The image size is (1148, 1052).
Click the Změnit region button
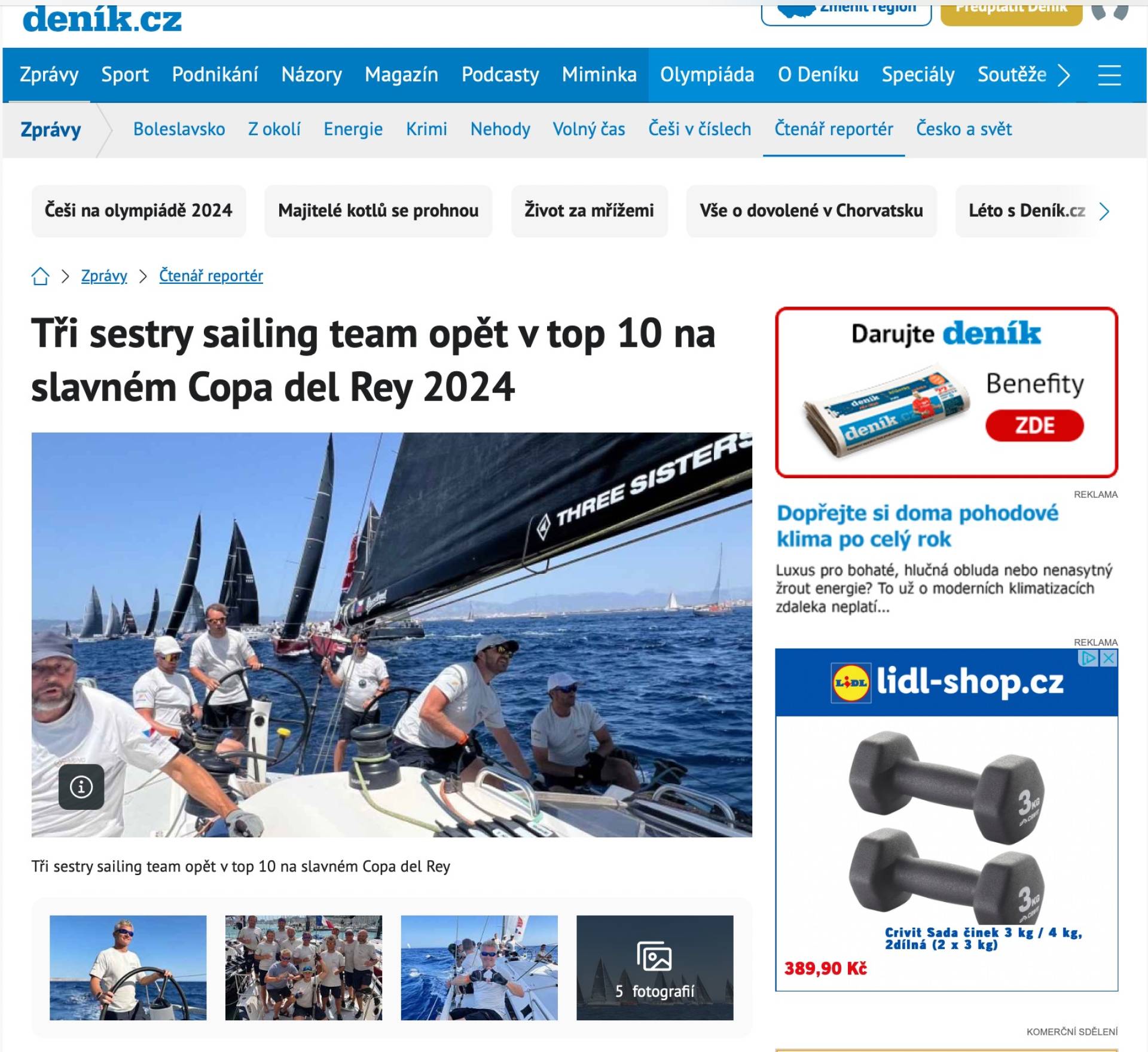(x=846, y=12)
